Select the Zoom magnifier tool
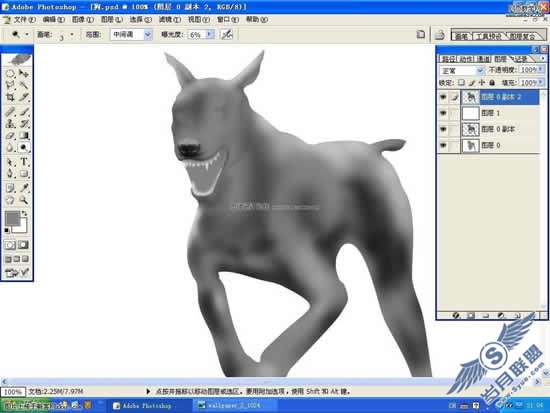The image size is (550, 413). point(24,200)
